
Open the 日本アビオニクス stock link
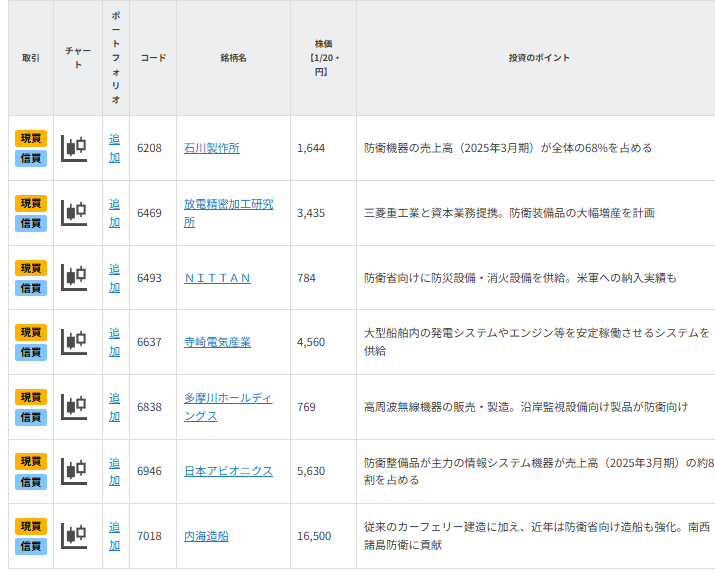click(228, 471)
